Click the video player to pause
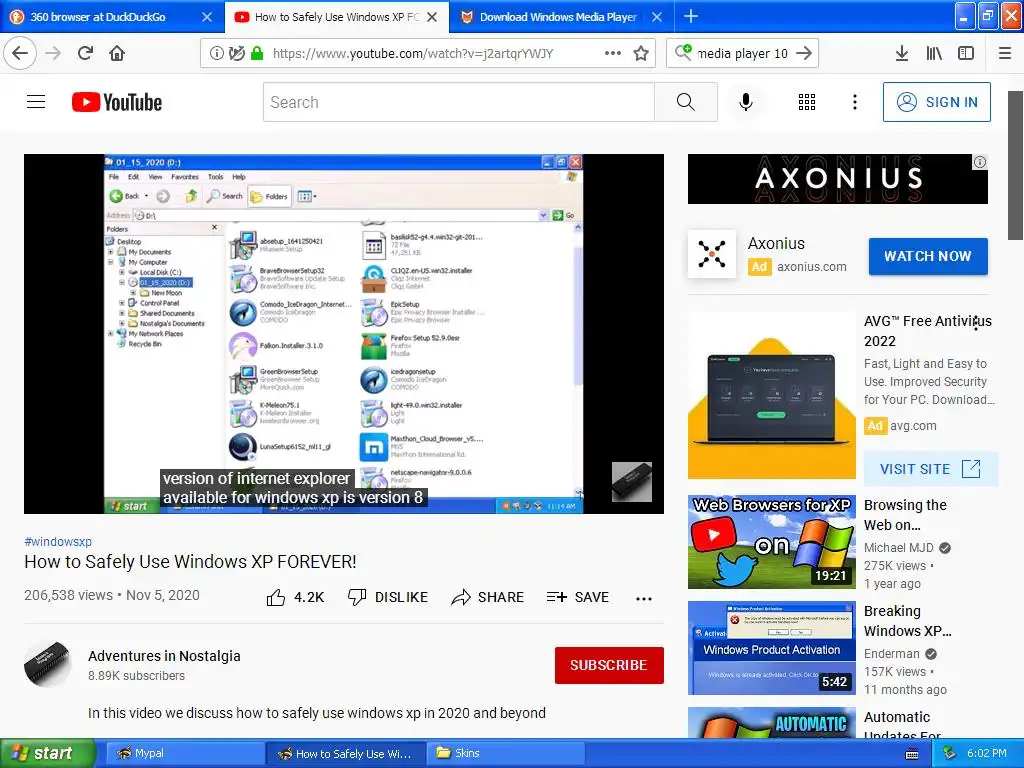The width and height of the screenshot is (1024, 768). point(344,333)
